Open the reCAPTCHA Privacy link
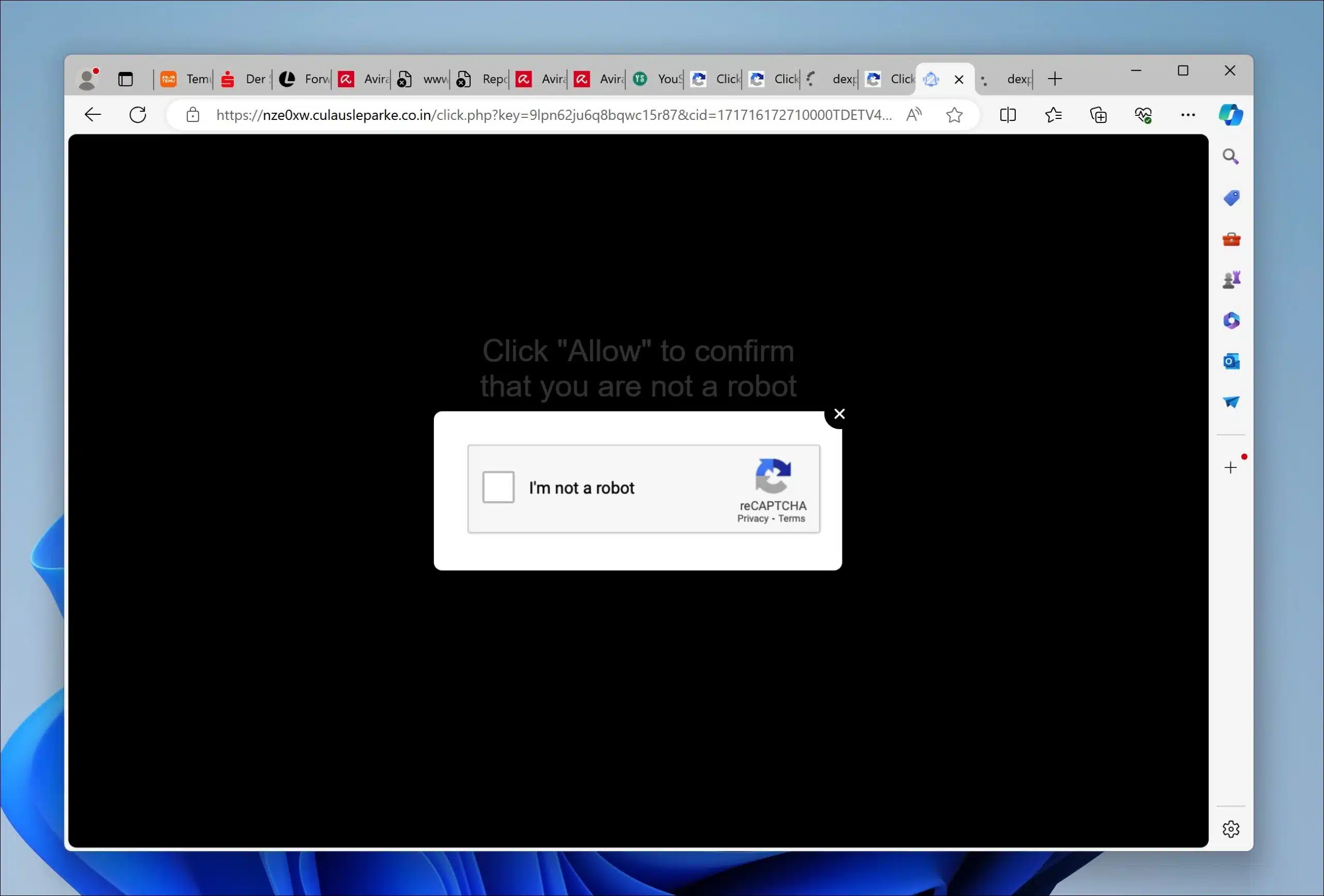Image resolution: width=1324 pixels, height=896 pixels. click(x=753, y=519)
